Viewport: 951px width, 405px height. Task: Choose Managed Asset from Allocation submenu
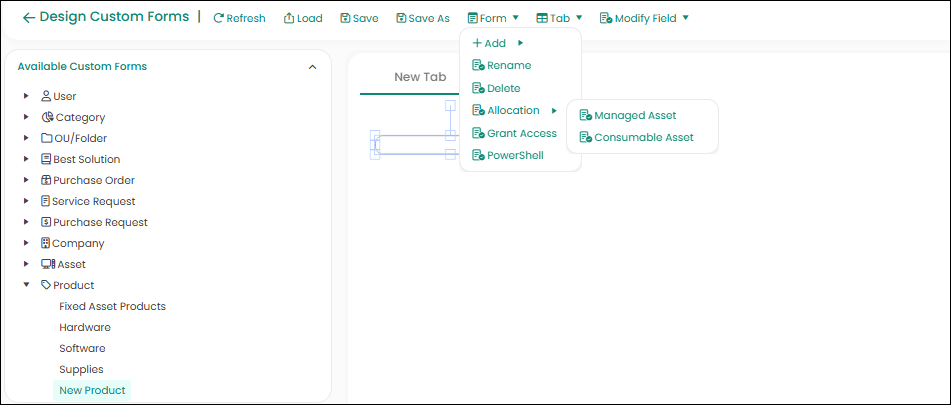[634, 116]
